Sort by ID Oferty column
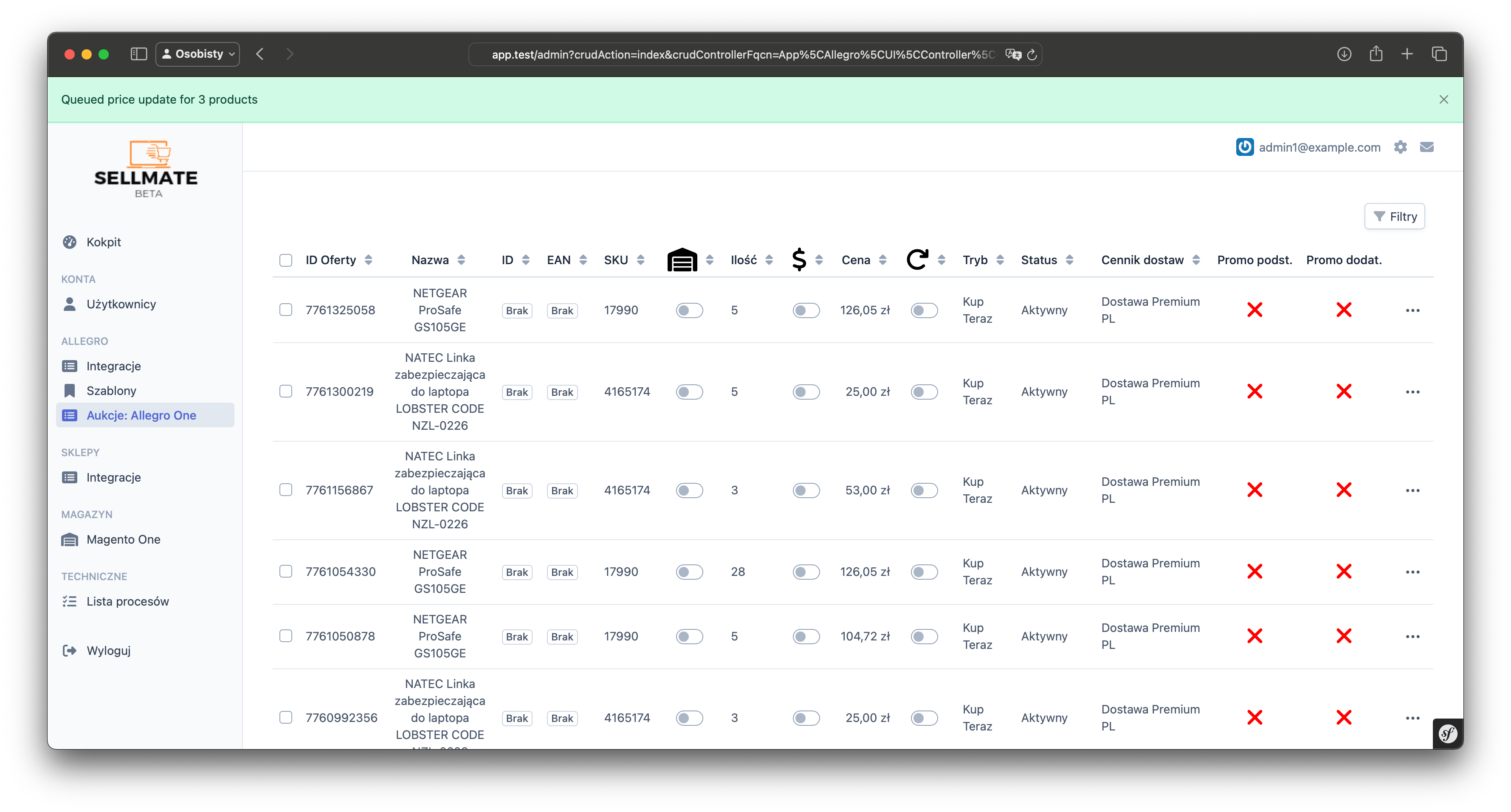Screen dimensions: 1511x812 (x=338, y=260)
